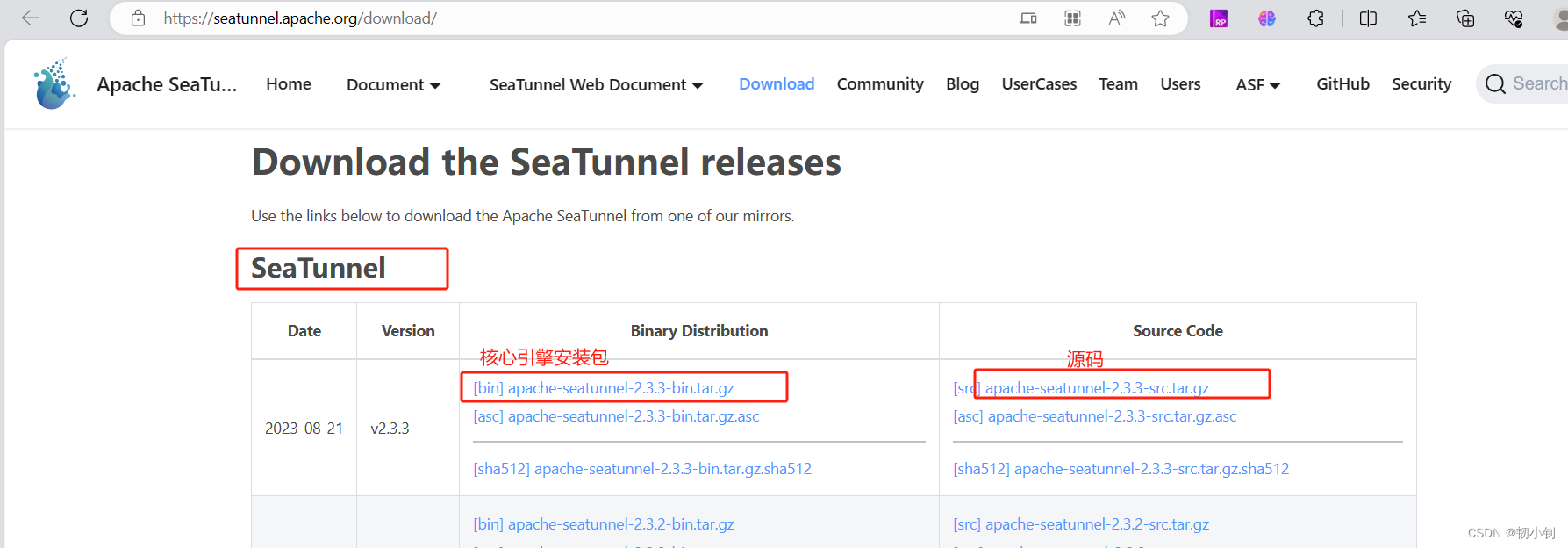This screenshot has width=1568, height=548.
Task: Go to the Home nav item
Action: click(289, 84)
